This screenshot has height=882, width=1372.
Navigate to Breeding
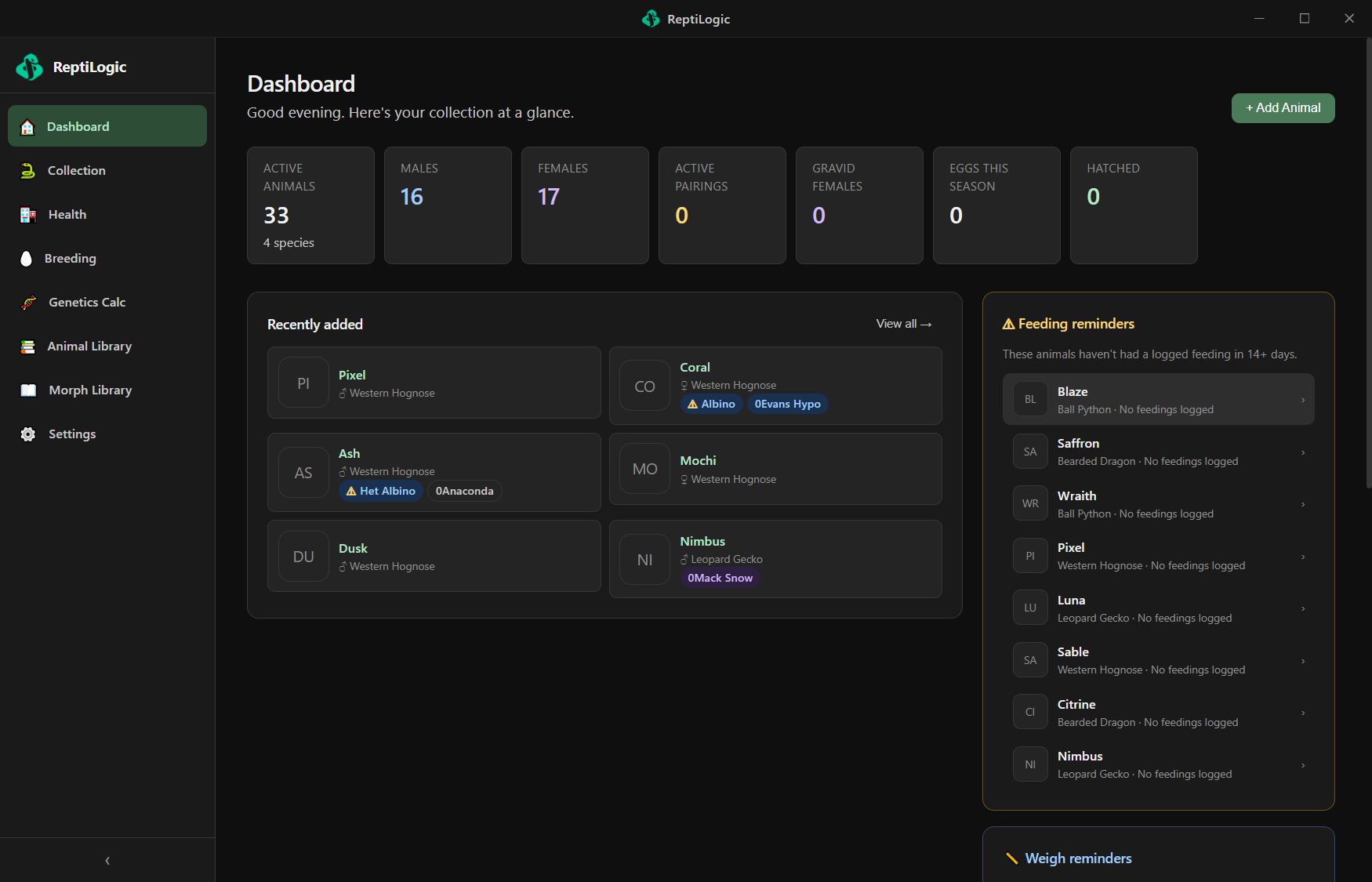[107, 258]
